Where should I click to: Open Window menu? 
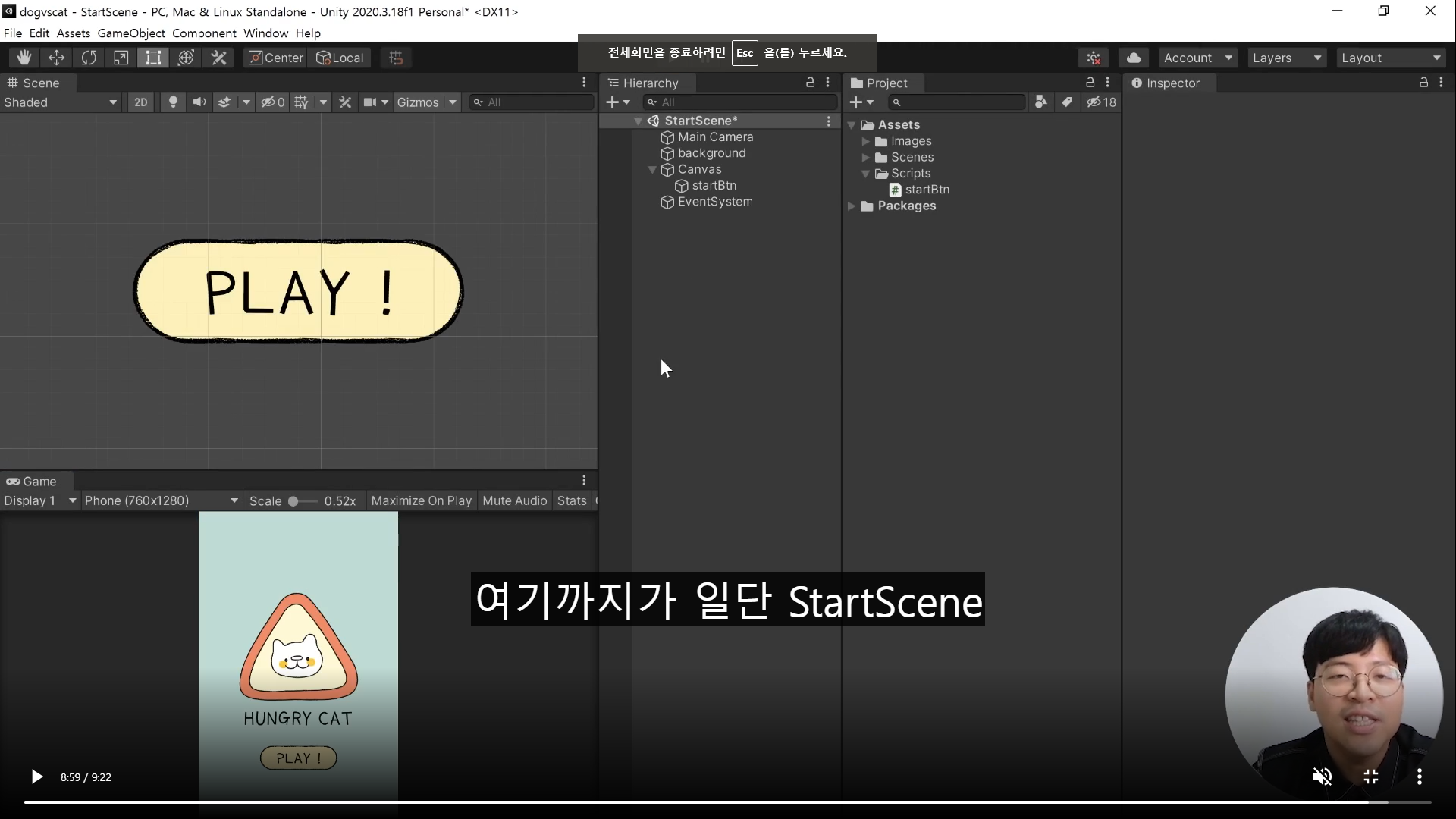(x=265, y=33)
